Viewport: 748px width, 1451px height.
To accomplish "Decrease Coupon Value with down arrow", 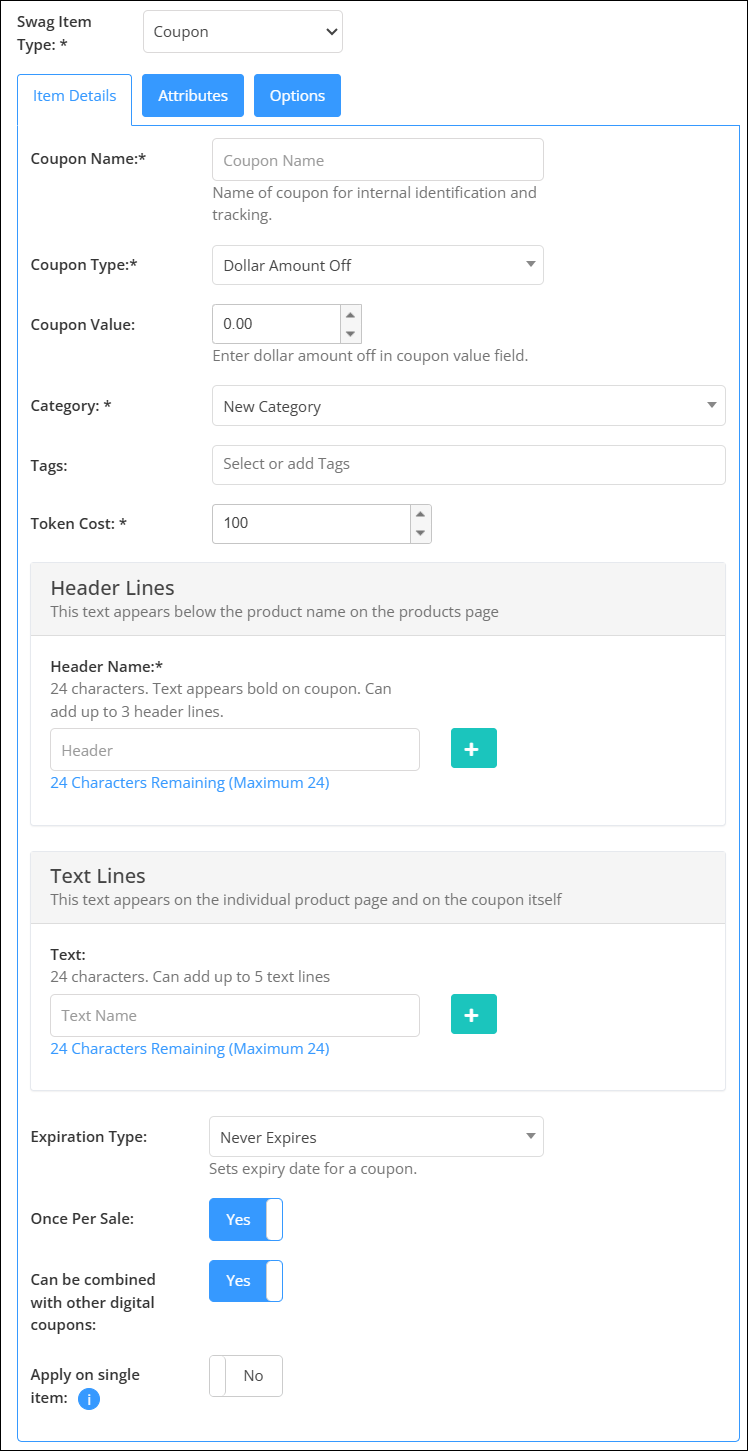I will 351,334.
